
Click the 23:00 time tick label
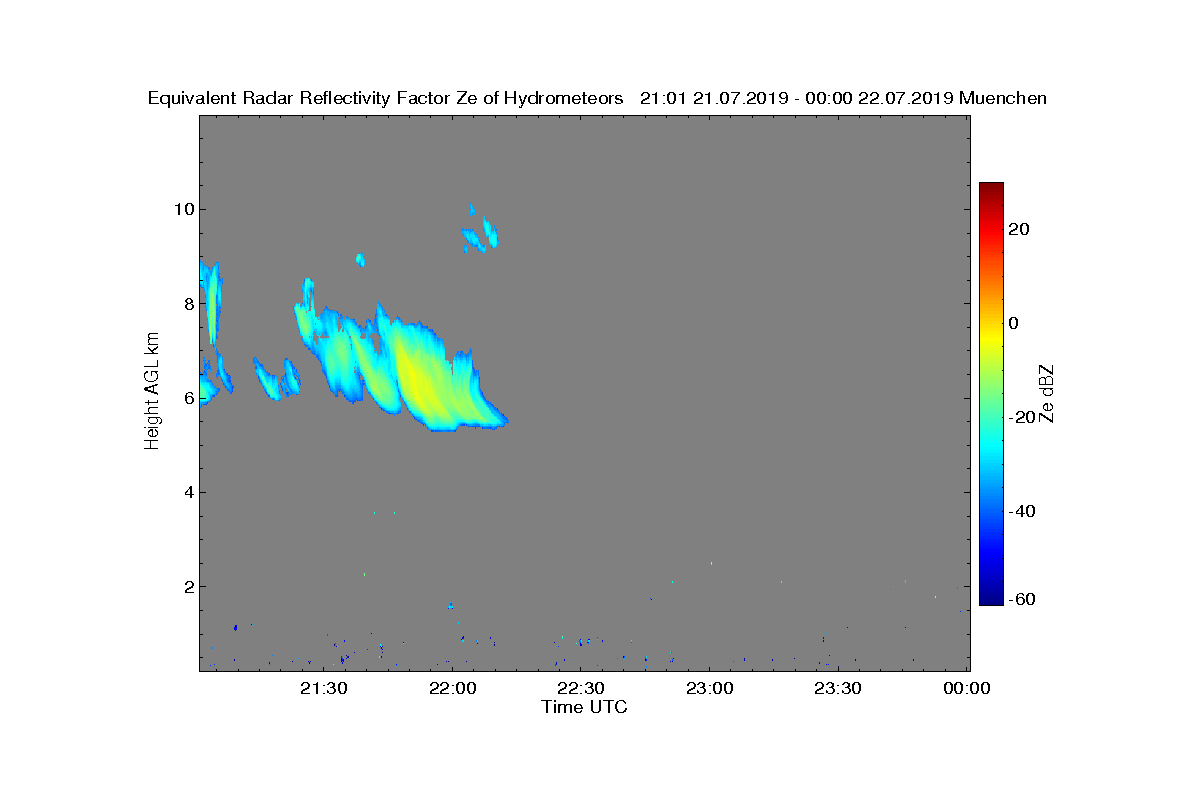click(x=710, y=688)
